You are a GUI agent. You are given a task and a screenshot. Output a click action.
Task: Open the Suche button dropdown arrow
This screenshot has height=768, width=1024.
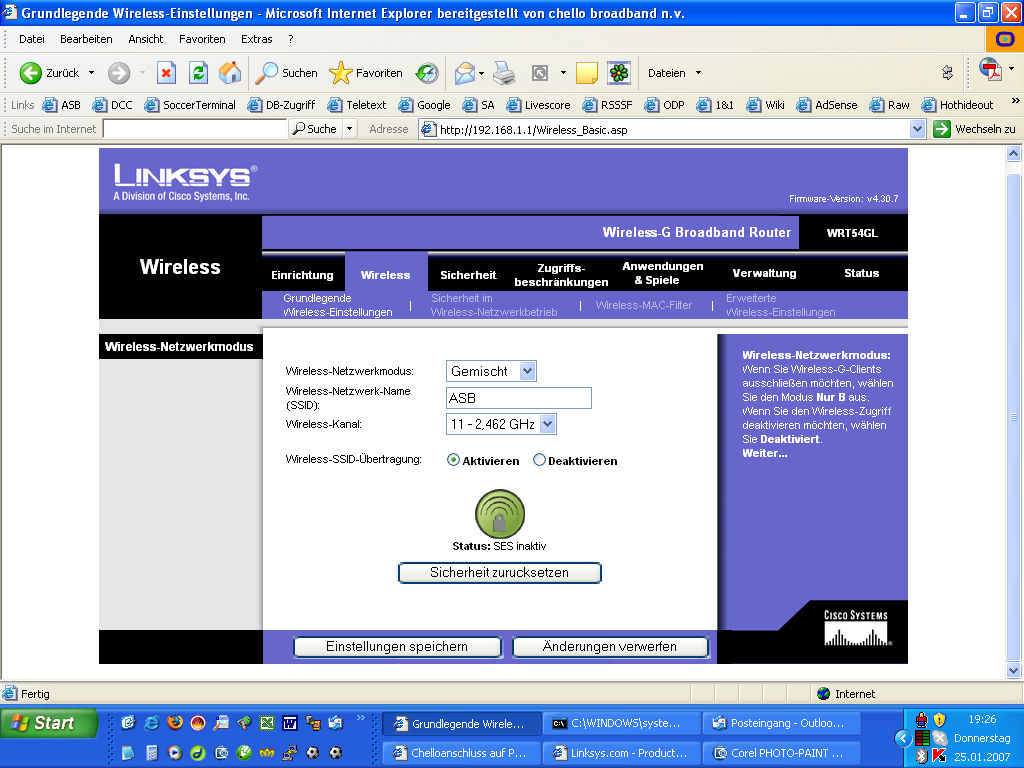(349, 129)
